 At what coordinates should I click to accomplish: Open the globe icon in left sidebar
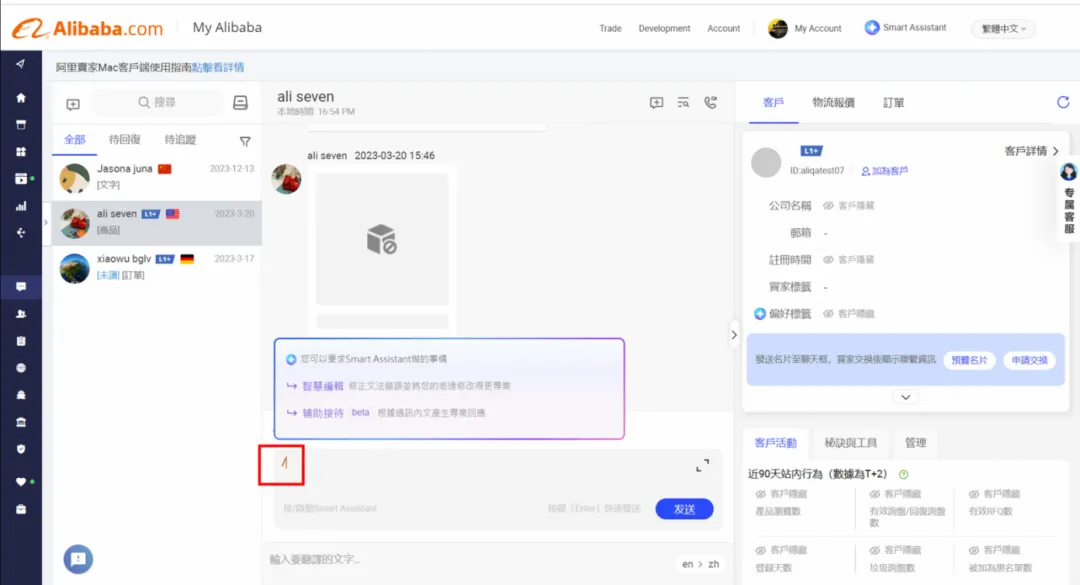pyautogui.click(x=21, y=368)
